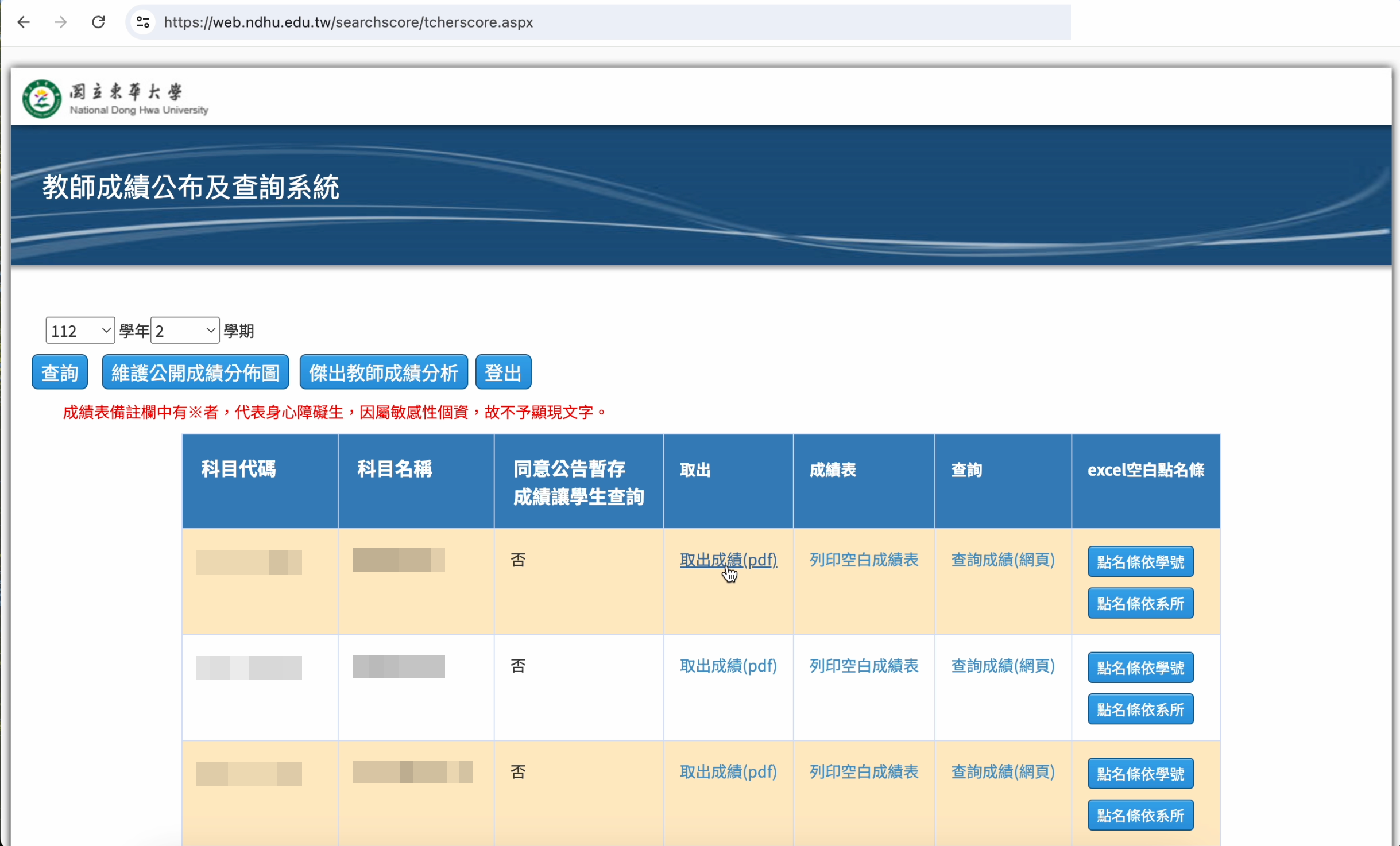Open 取出成績(pdf) link in second row

click(728, 666)
